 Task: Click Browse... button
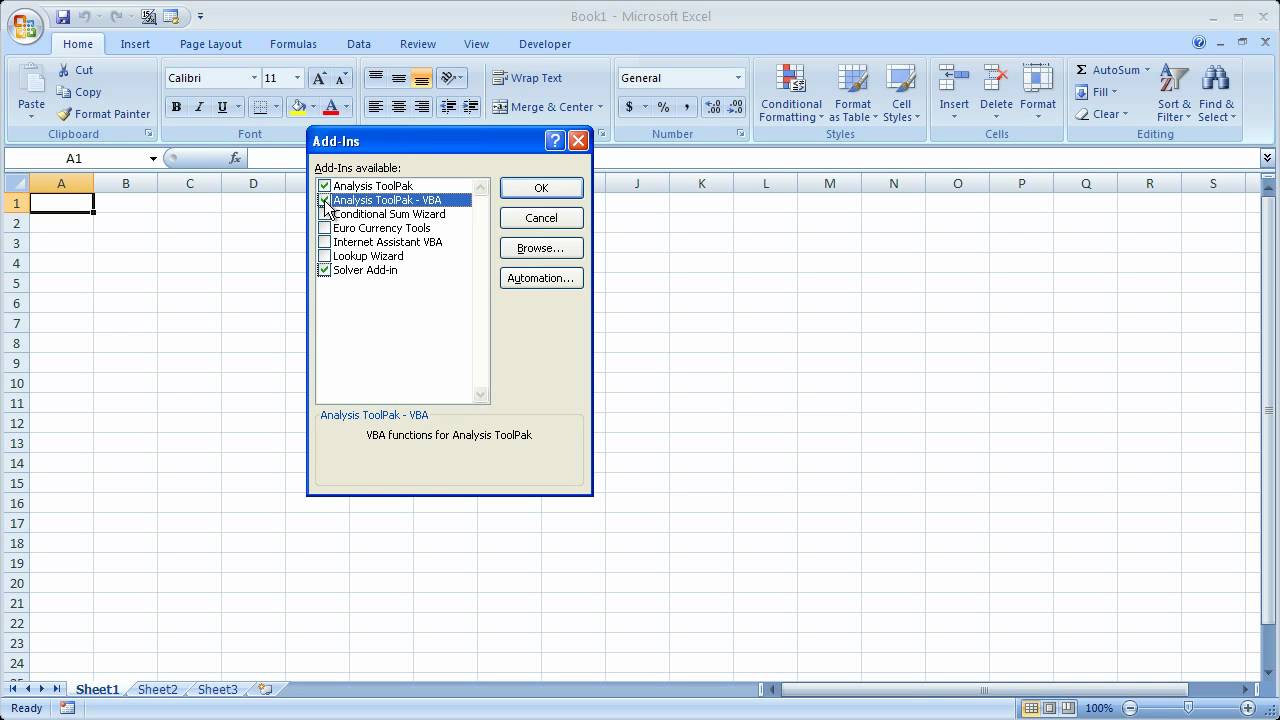(541, 248)
